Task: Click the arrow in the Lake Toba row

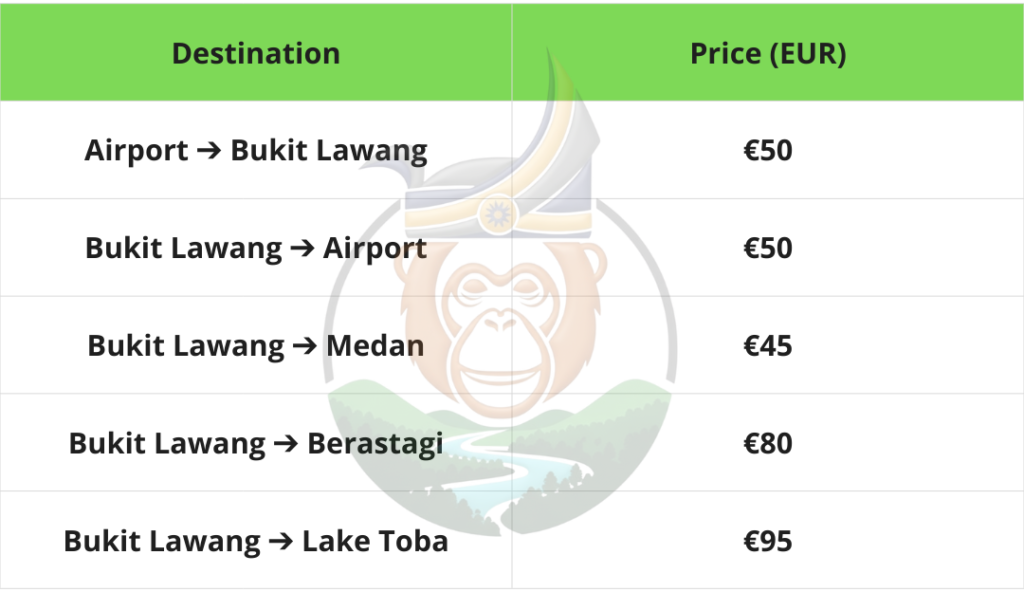Action: [x=281, y=541]
